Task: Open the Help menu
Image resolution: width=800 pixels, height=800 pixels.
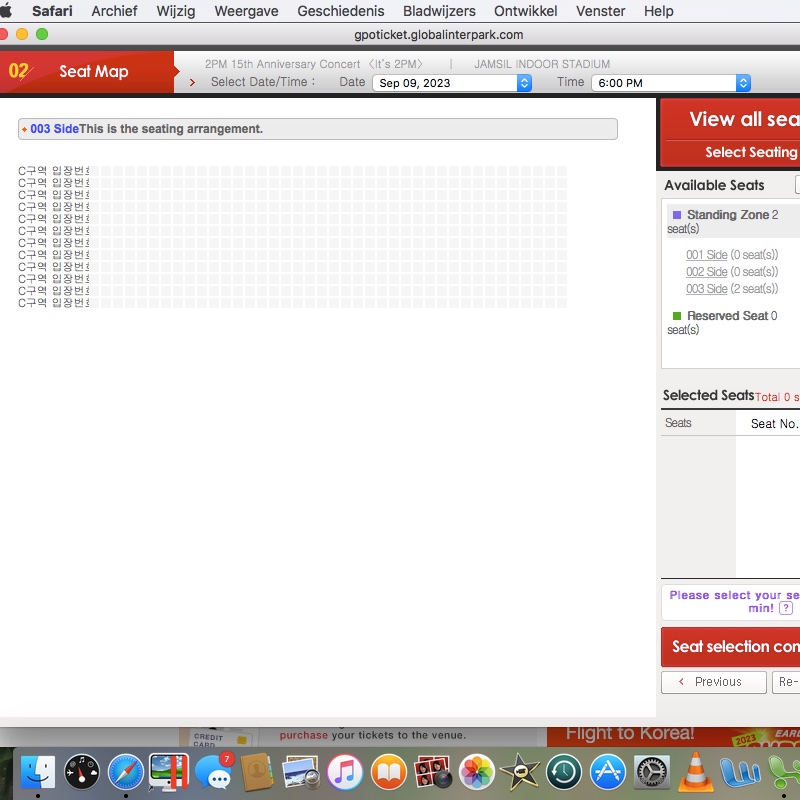Action: tap(659, 11)
